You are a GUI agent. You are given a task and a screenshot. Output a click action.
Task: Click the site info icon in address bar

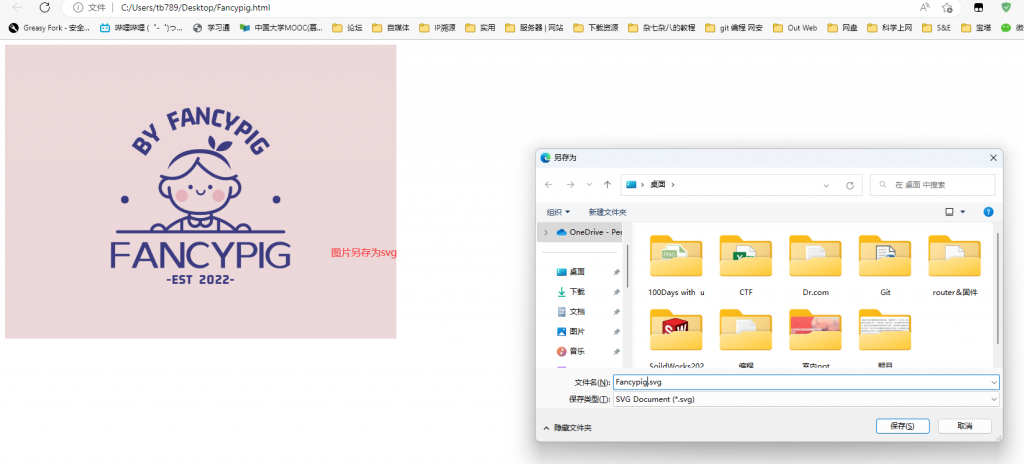(78, 8)
